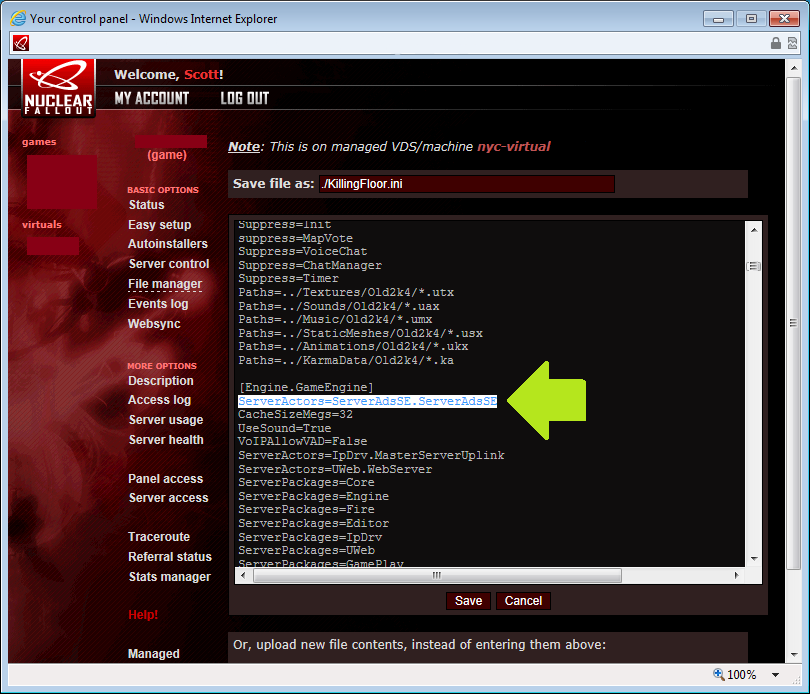Click the editor's vertical scrollbar thumb
The width and height of the screenshot is (810, 694).
point(754,266)
